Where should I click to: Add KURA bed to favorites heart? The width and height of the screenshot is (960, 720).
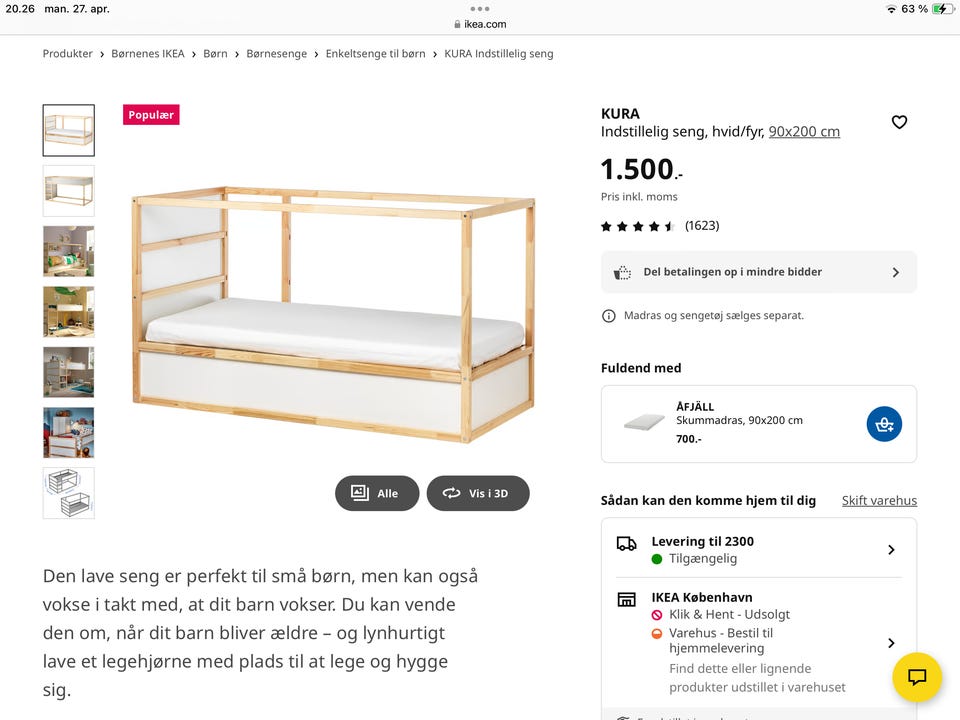point(899,122)
